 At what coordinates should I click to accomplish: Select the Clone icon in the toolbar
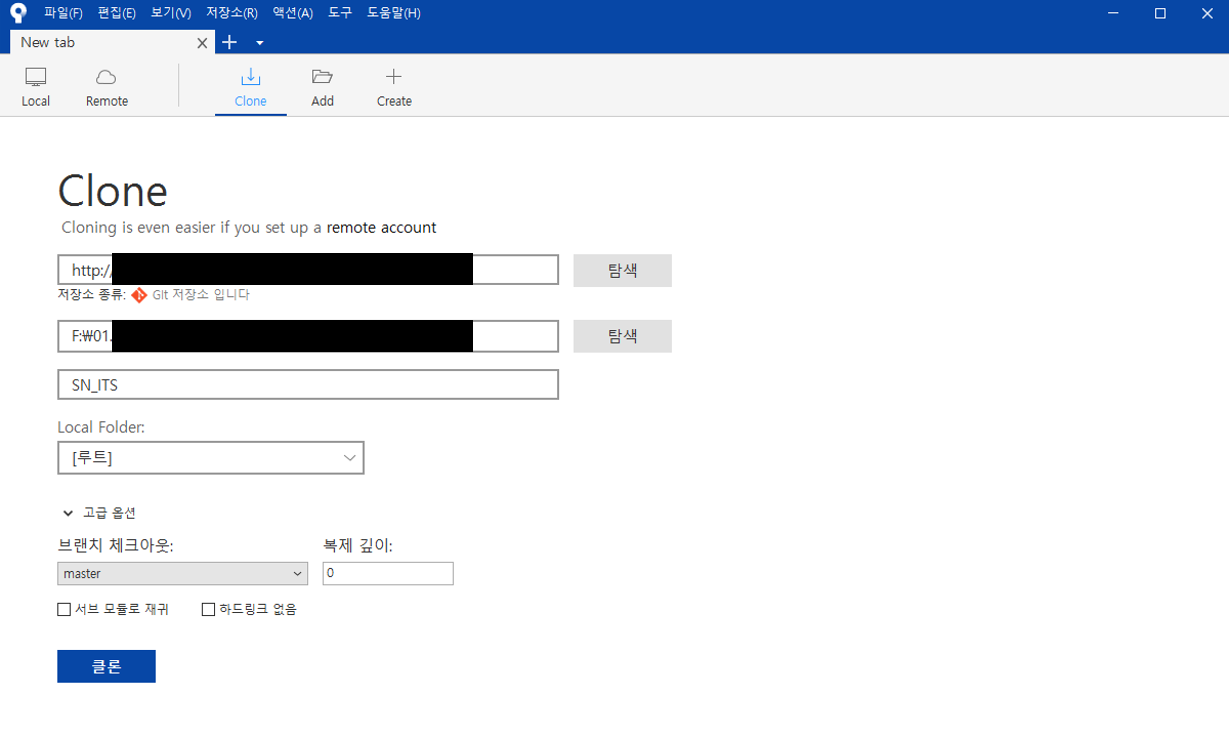coord(250,85)
